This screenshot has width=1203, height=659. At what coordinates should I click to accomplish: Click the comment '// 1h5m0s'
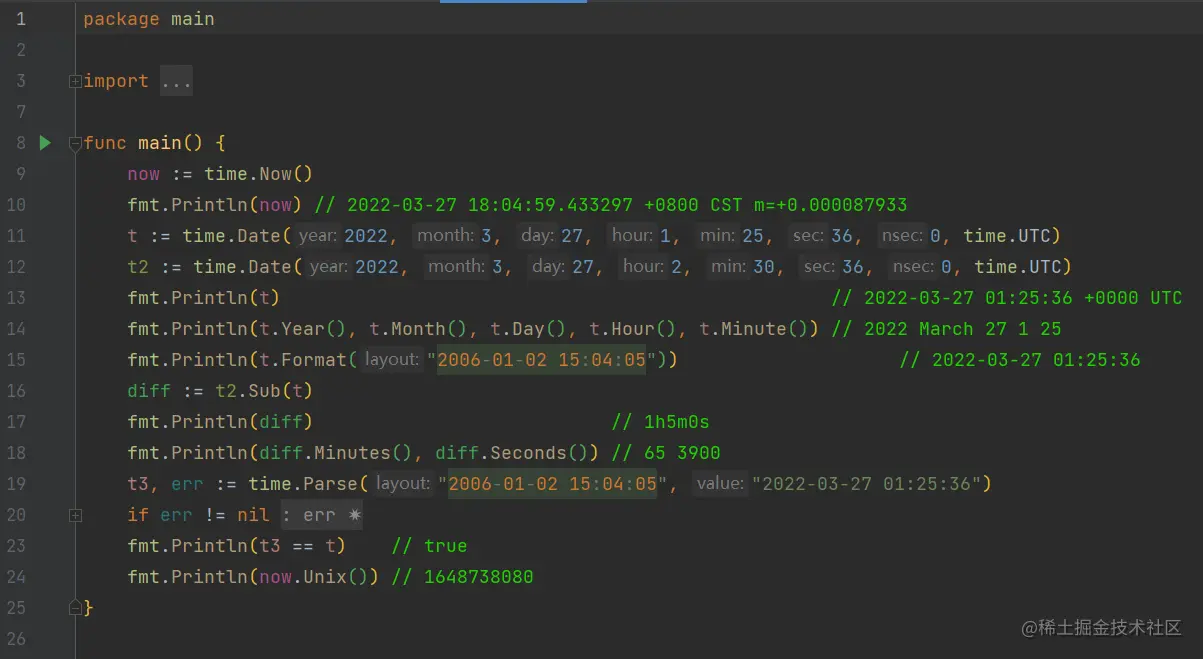click(660, 422)
